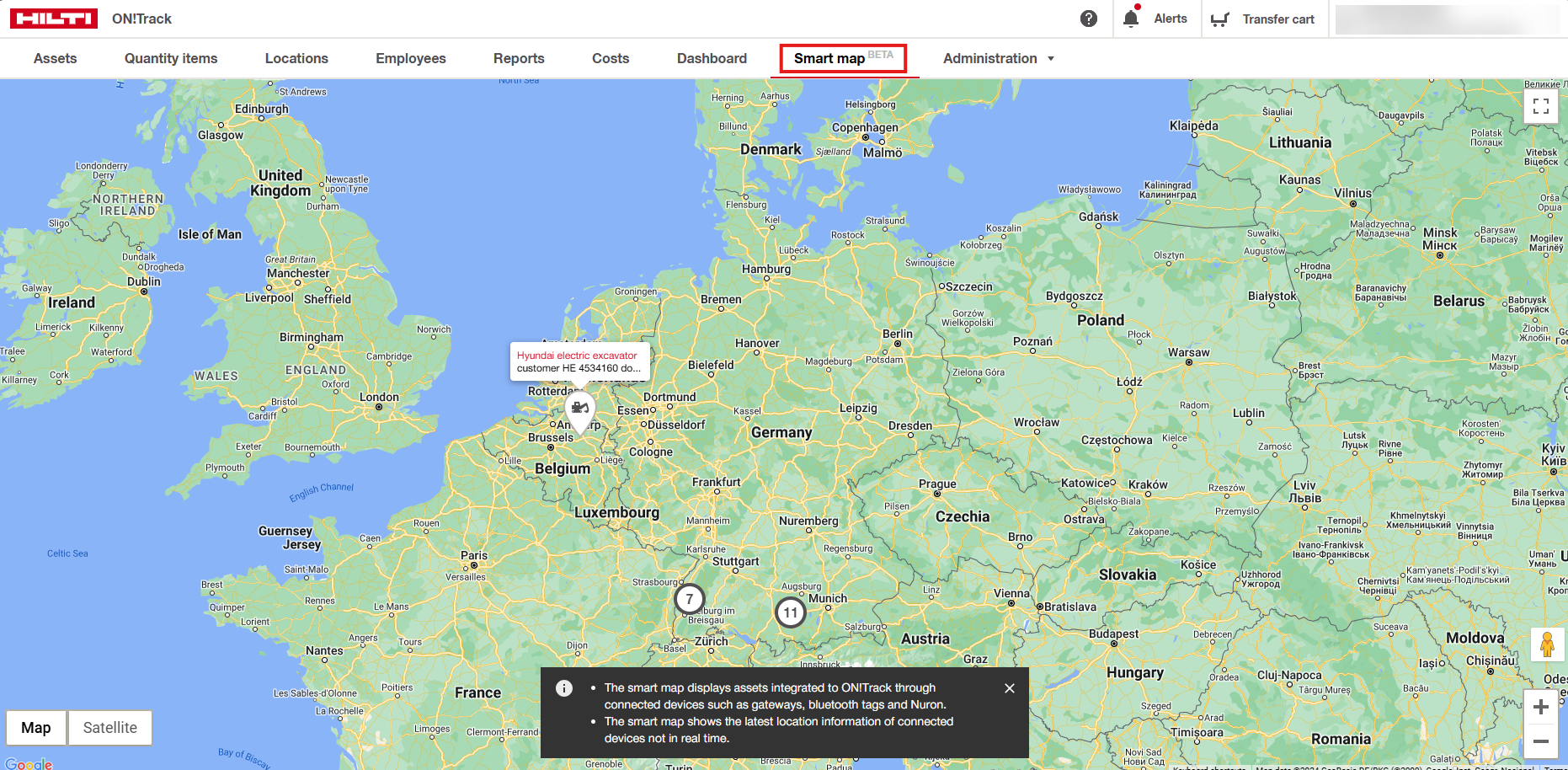The width and height of the screenshot is (1568, 770).
Task: Select the Map view type
Action: (36, 728)
